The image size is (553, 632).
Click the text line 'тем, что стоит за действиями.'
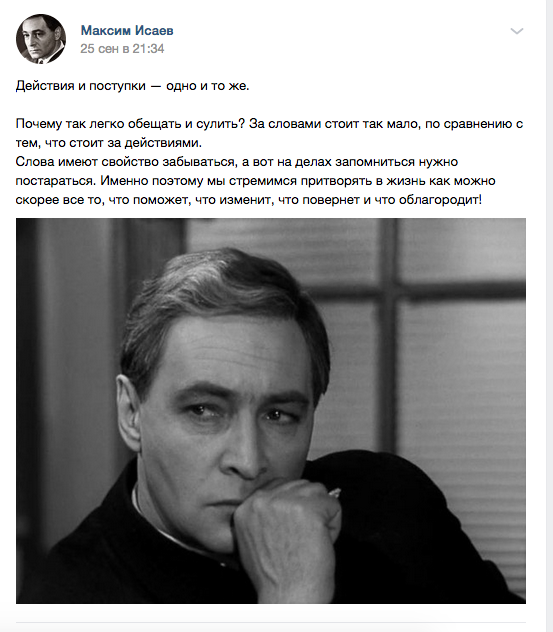tap(109, 143)
